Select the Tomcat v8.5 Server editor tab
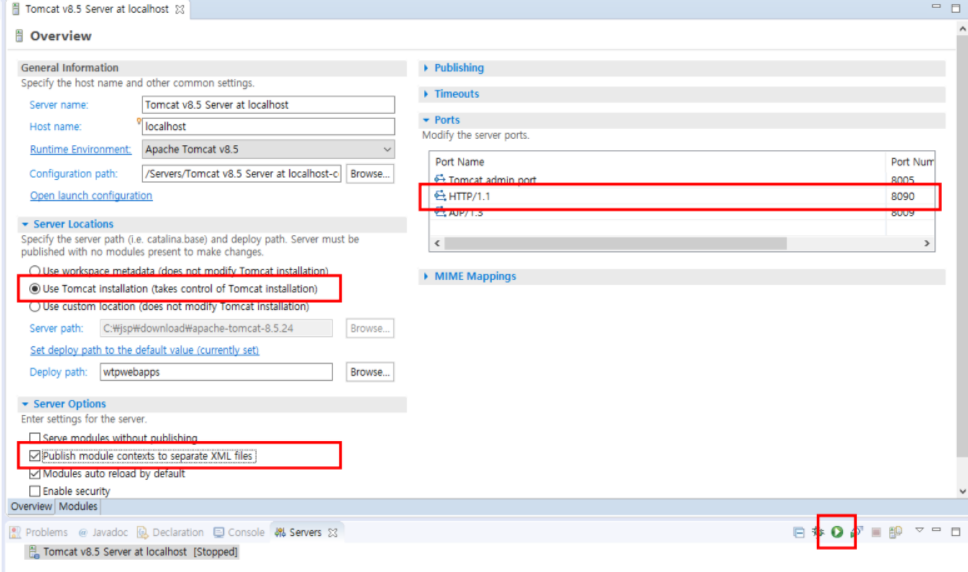968x572 pixels. point(97,9)
